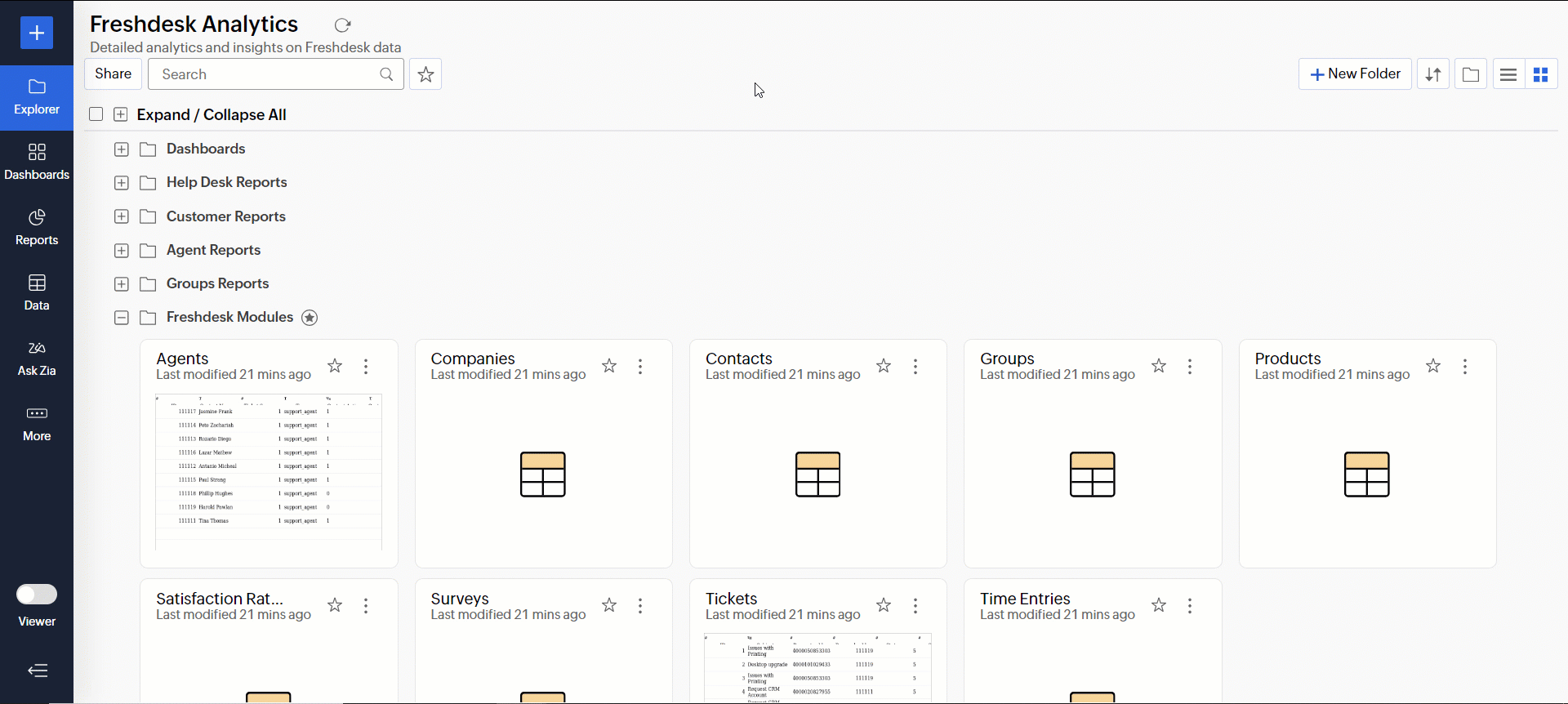Open the Agents table thumbnail preview
The image size is (1568, 704).
tap(269, 472)
